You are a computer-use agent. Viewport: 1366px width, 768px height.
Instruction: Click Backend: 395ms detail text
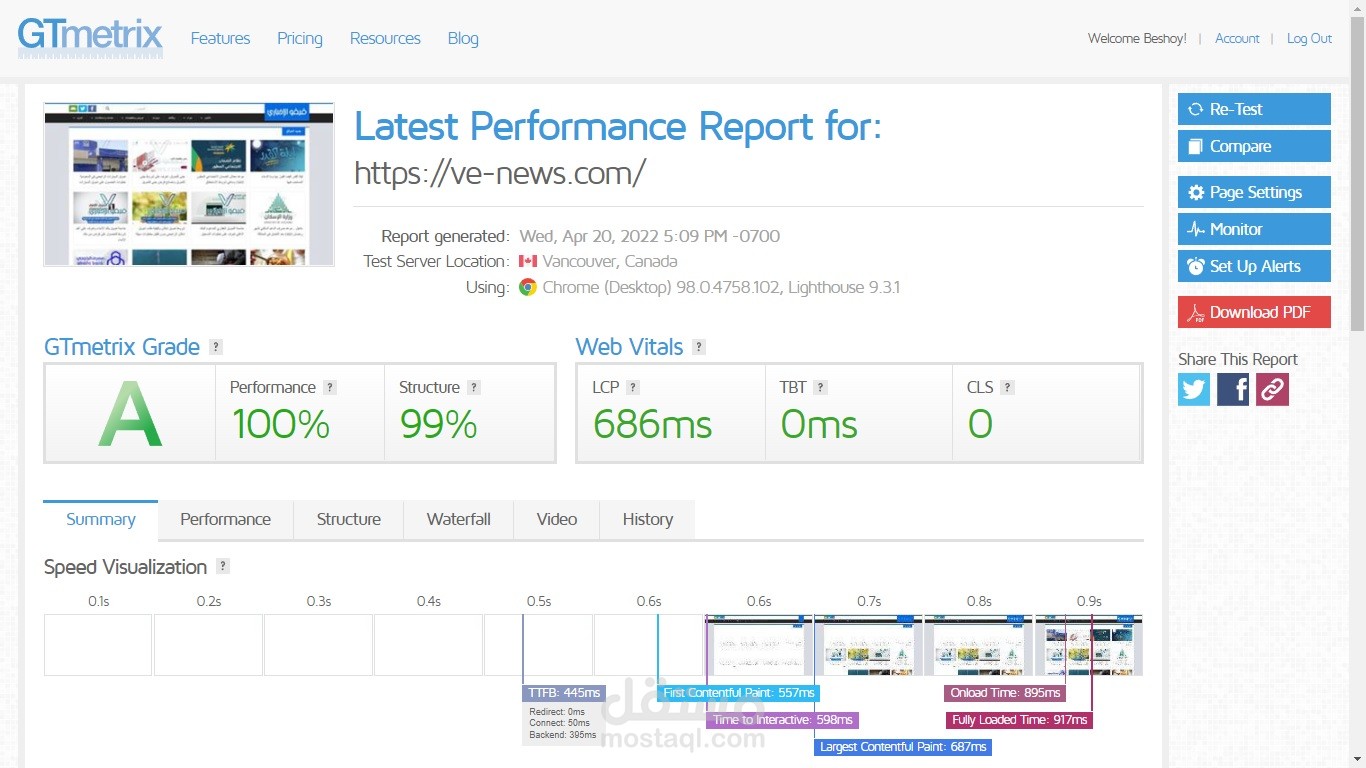click(x=563, y=735)
